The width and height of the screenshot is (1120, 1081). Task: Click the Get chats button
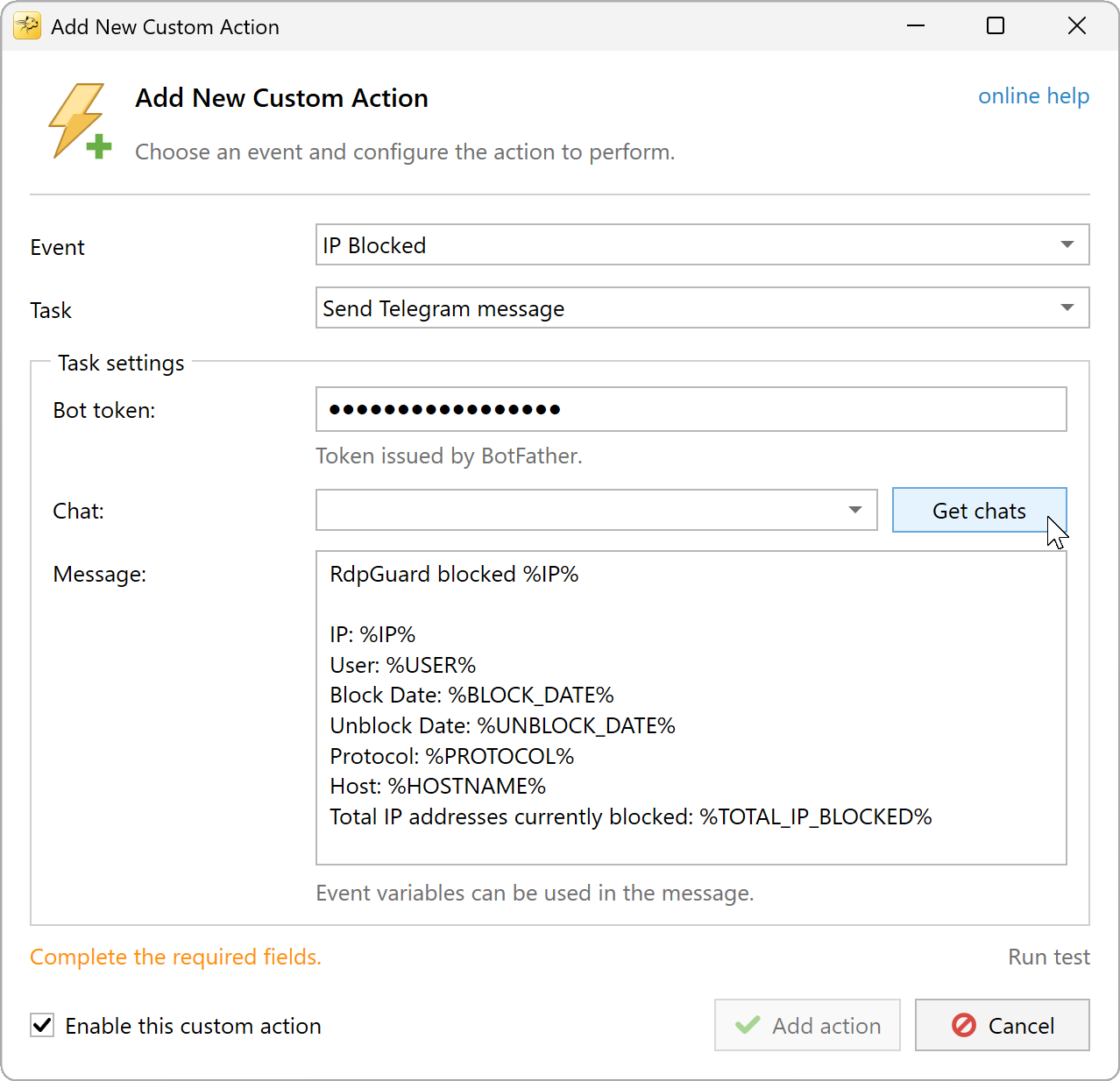[x=979, y=510]
